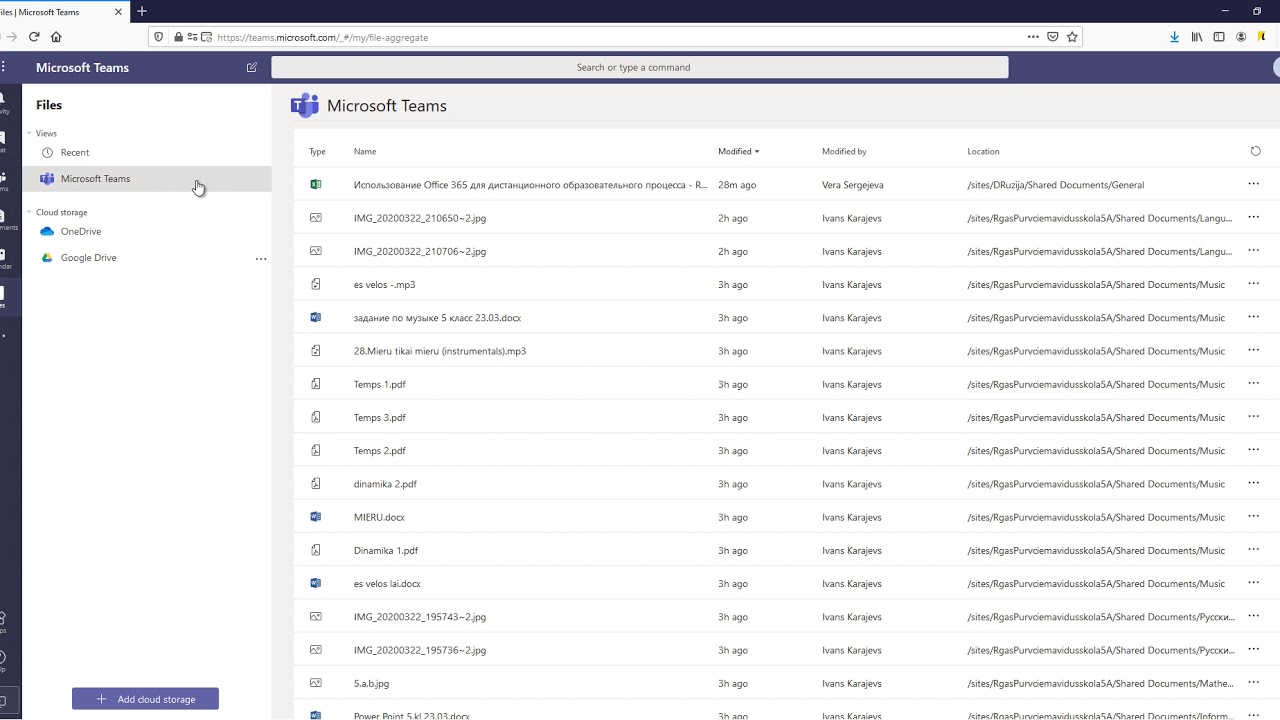Open Google Drive more options ellipsis

[x=261, y=258]
